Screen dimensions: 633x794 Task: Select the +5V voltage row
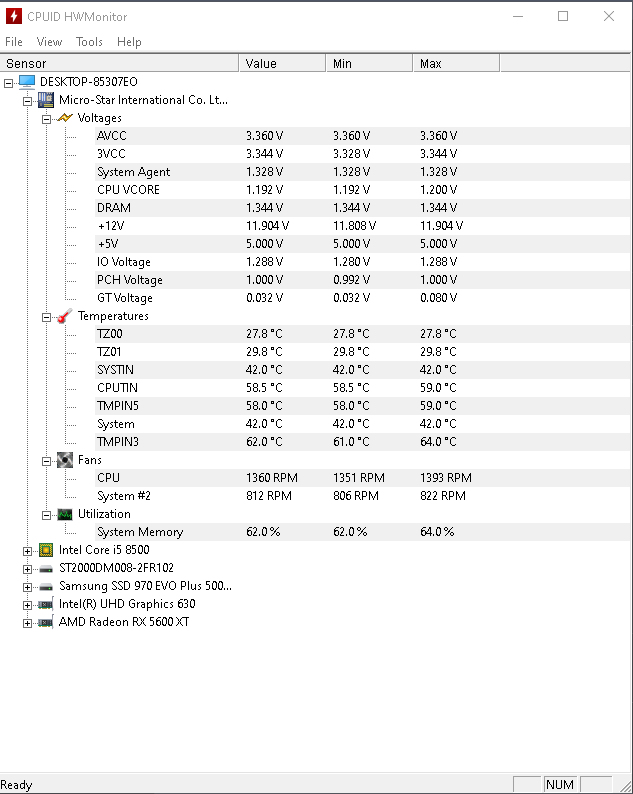pyautogui.click(x=363, y=244)
